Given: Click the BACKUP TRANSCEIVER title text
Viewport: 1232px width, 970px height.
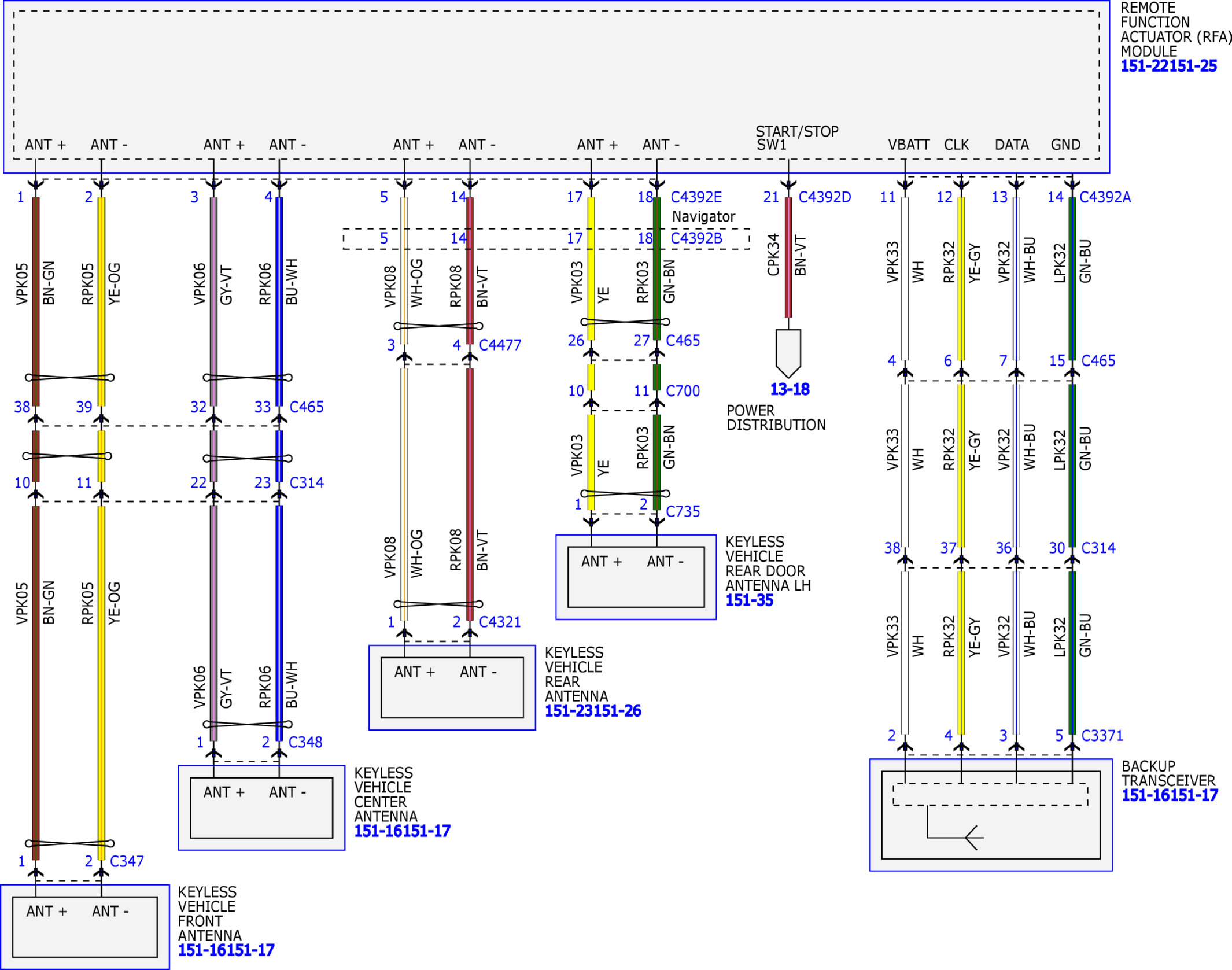Looking at the screenshot, I should 1168,773.
